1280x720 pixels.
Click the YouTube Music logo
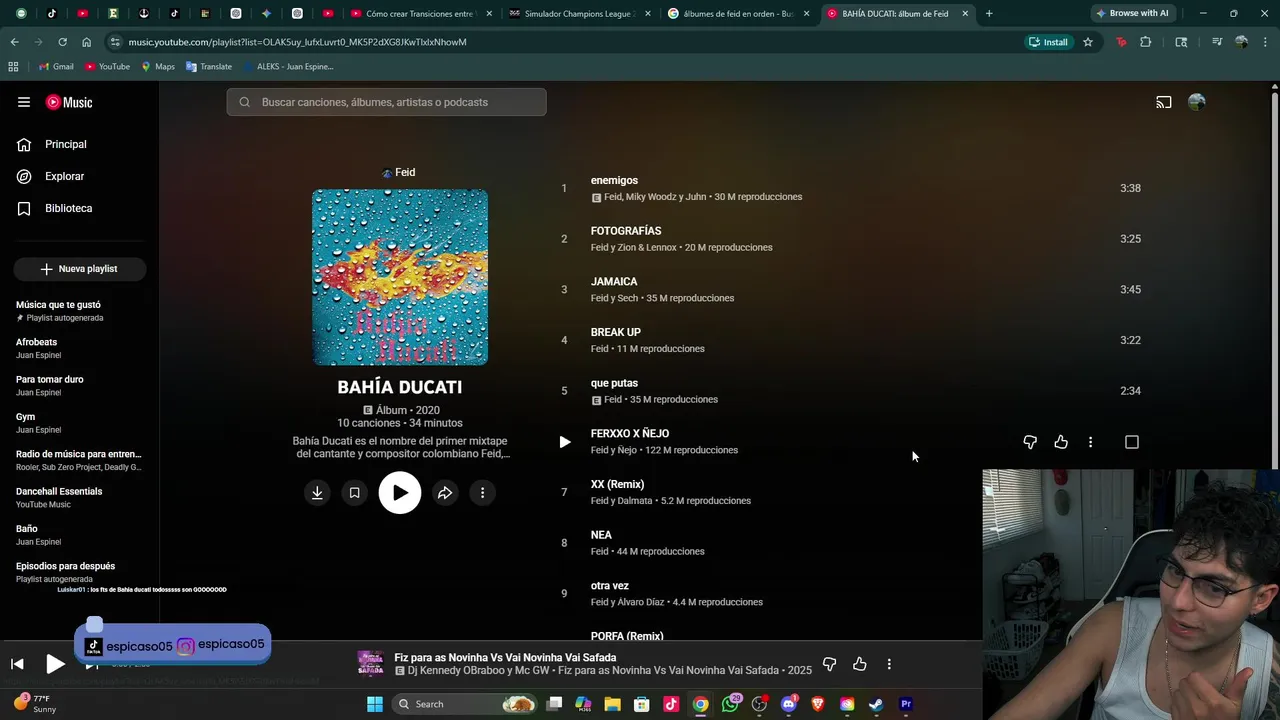coord(69,102)
